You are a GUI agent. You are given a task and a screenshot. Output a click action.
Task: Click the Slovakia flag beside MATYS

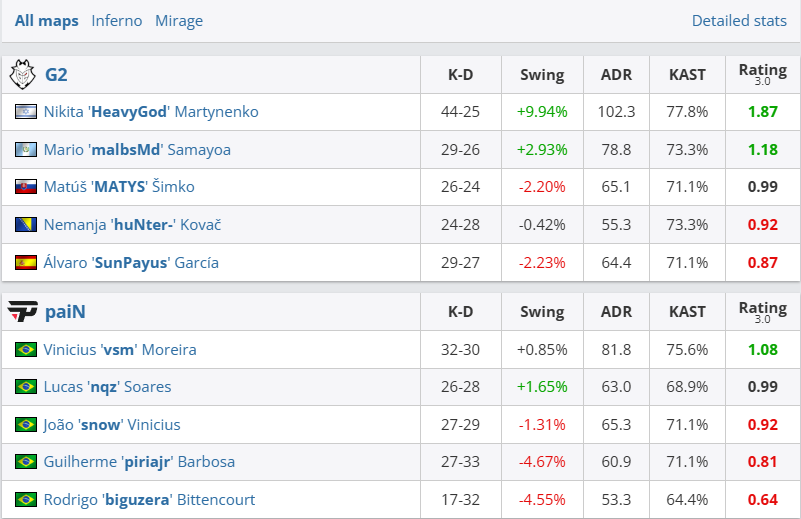point(26,187)
